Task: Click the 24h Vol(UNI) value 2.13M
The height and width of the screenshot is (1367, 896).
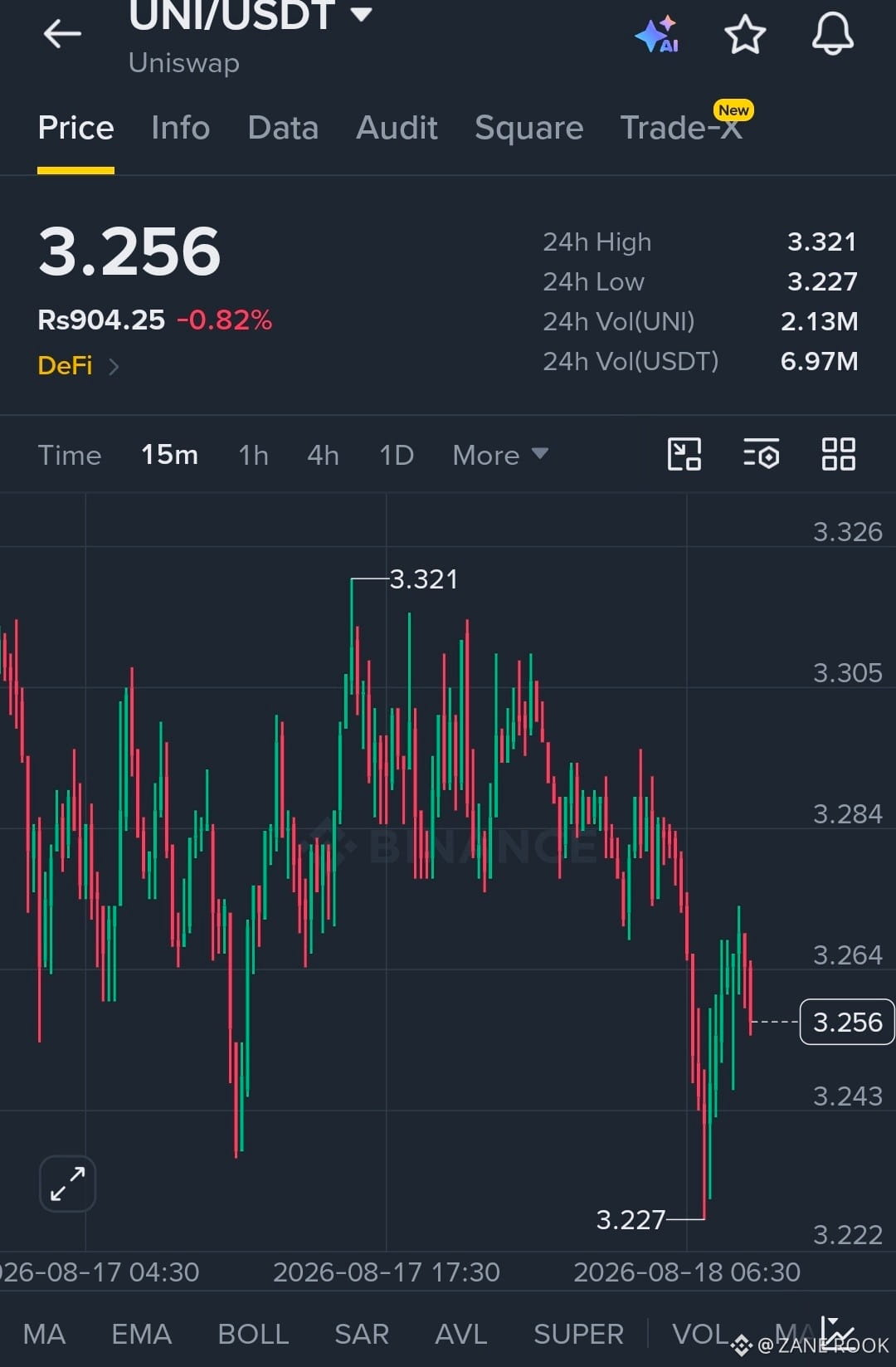Action: click(x=819, y=321)
